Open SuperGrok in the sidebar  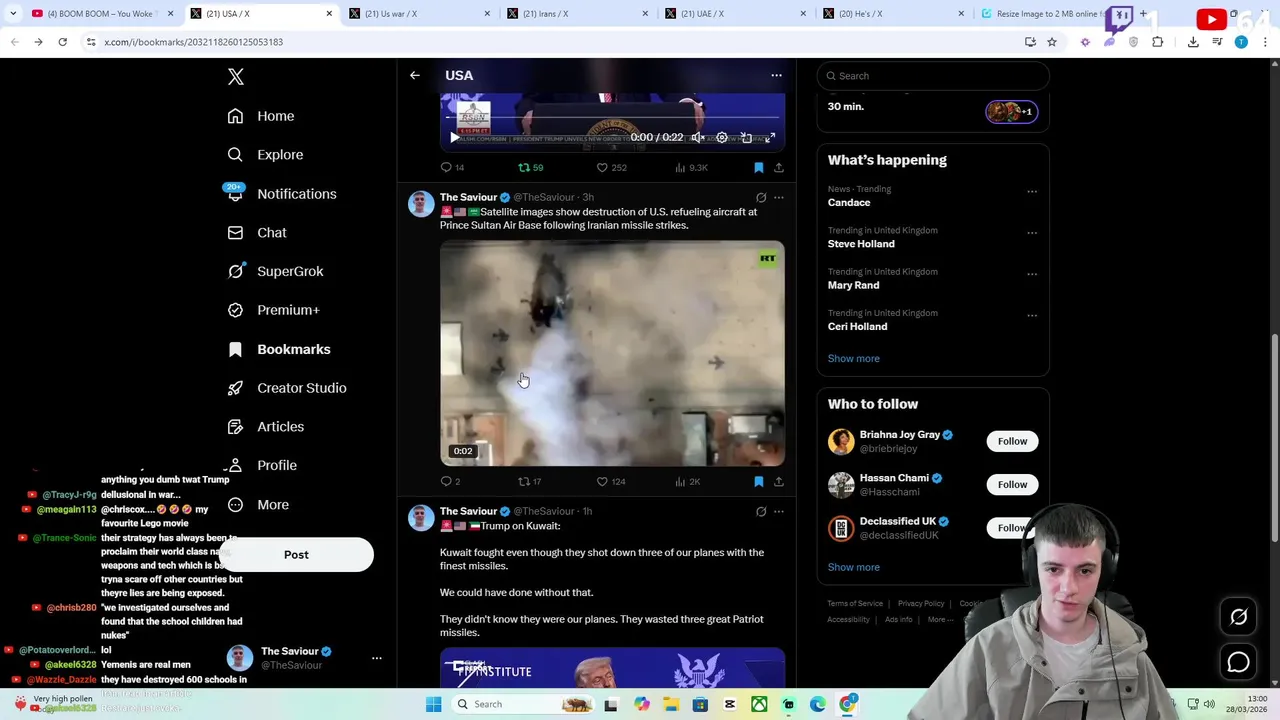click(x=275, y=271)
